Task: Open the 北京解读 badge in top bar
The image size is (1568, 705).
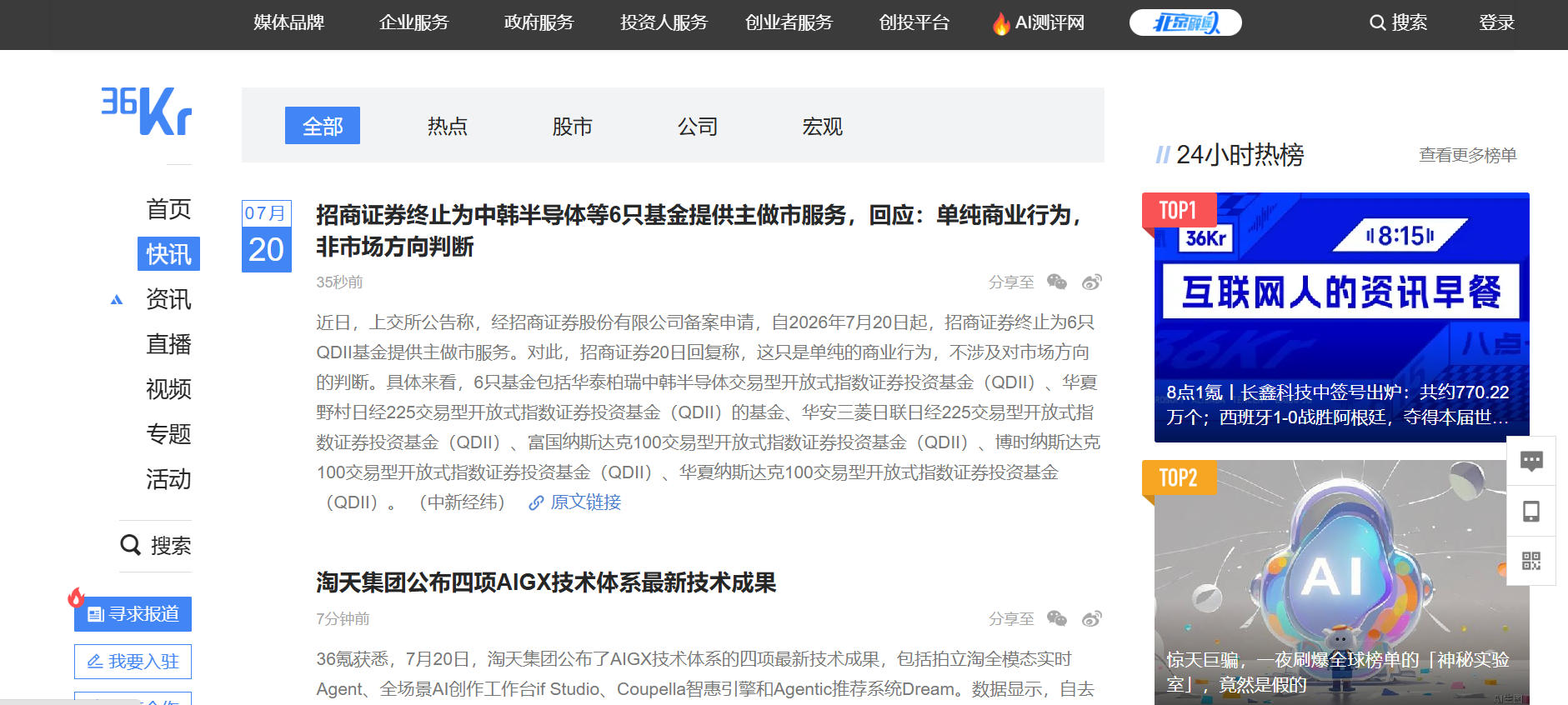Action: point(1185,22)
